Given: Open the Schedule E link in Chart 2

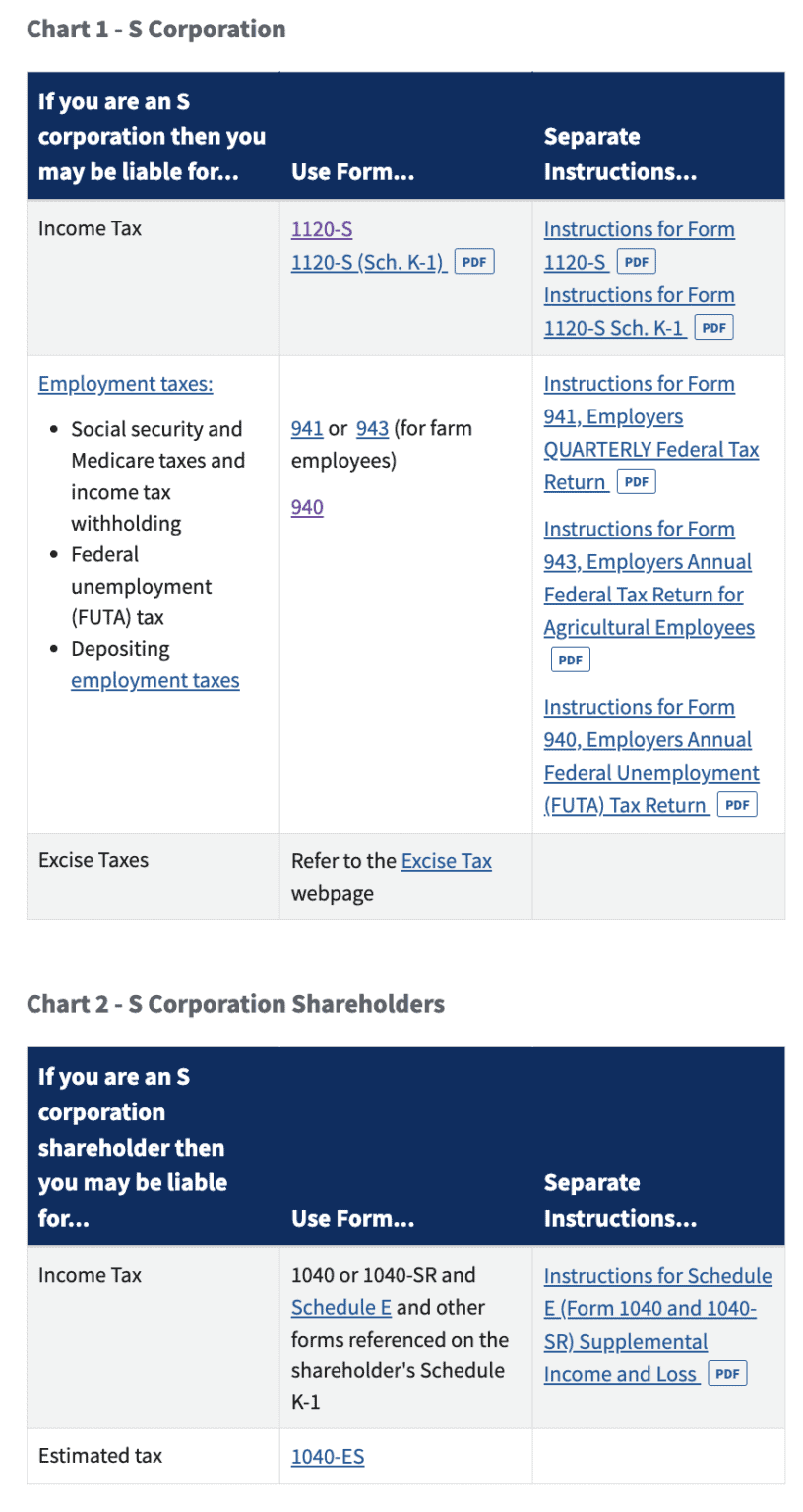Looking at the screenshot, I should tap(341, 1306).
